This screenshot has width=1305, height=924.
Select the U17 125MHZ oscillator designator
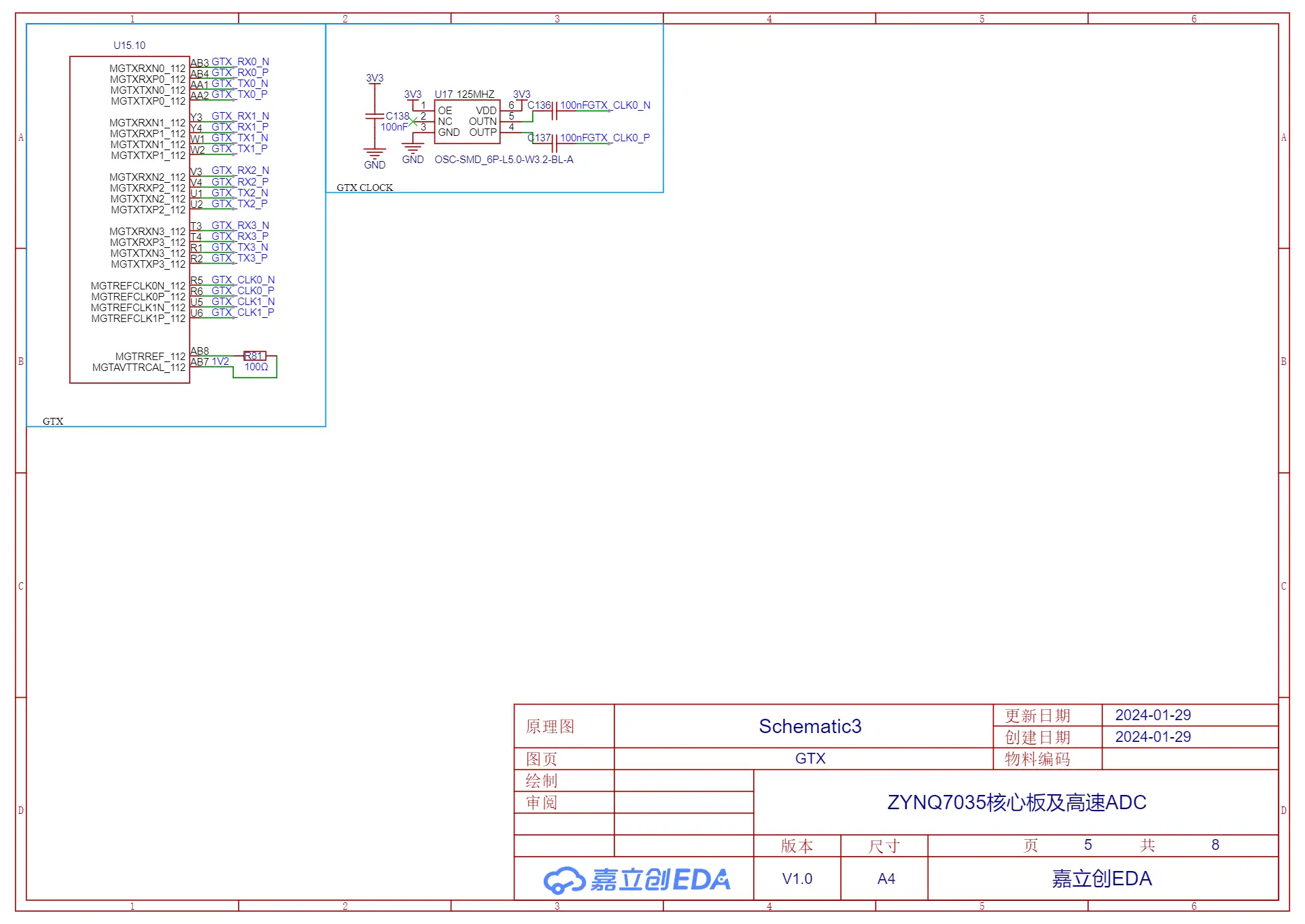[x=465, y=94]
